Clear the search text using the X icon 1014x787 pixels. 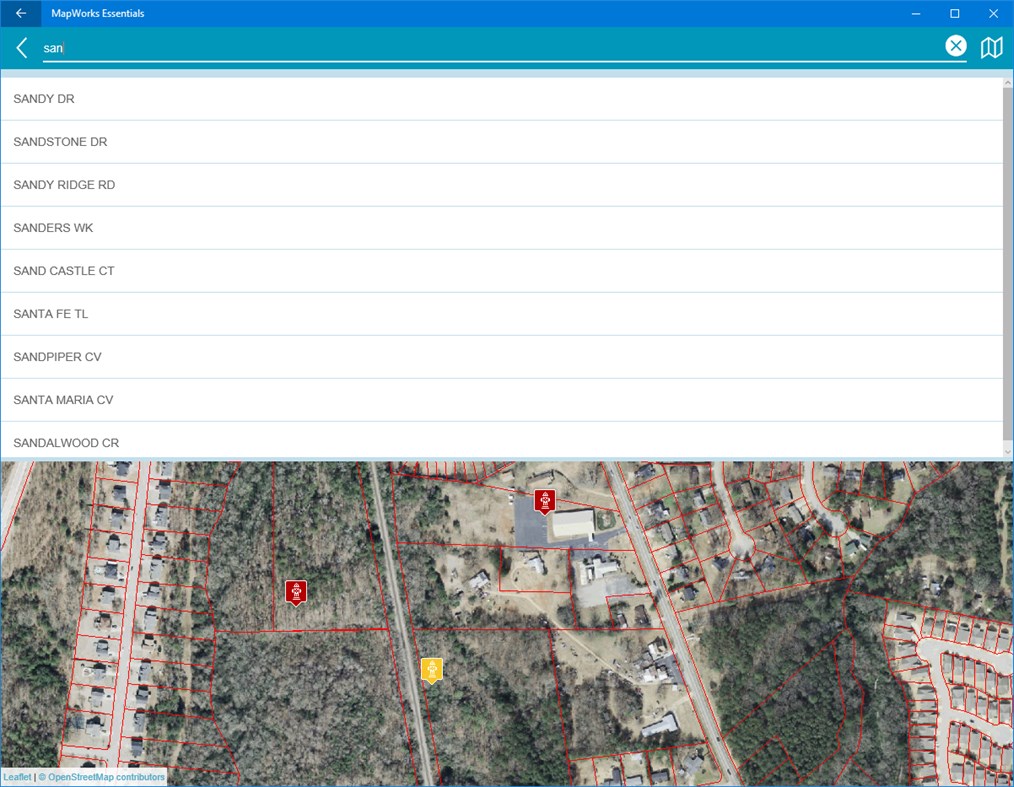[x=956, y=45]
